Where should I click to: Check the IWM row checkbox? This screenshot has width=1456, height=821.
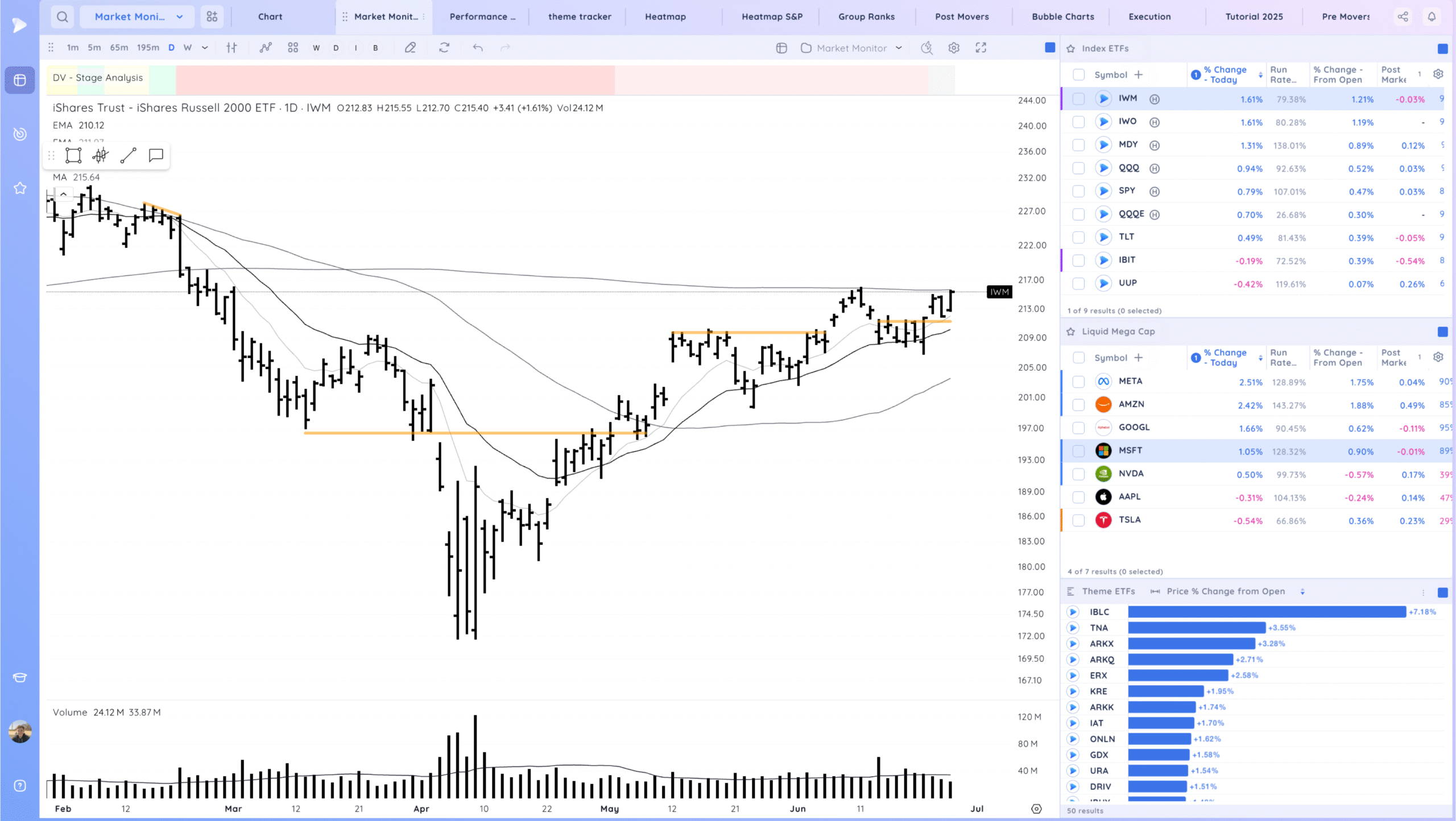tap(1078, 99)
